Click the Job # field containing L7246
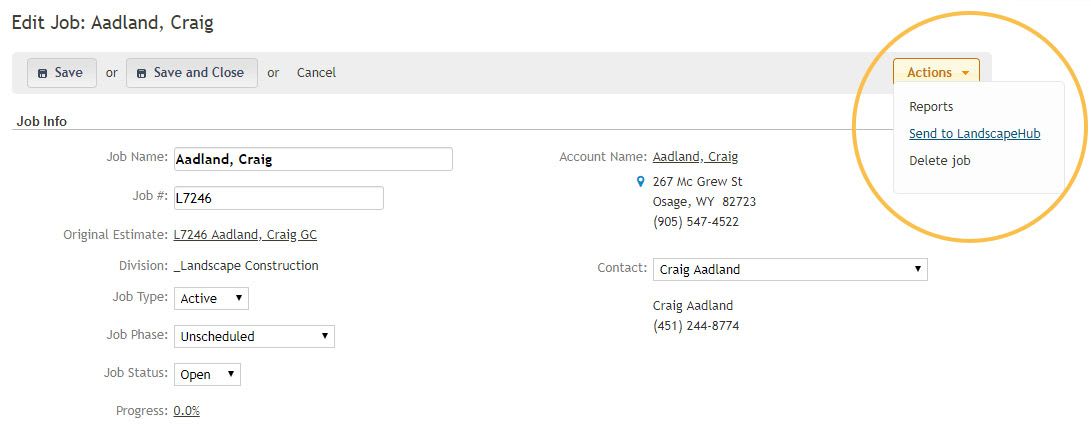 coord(278,198)
